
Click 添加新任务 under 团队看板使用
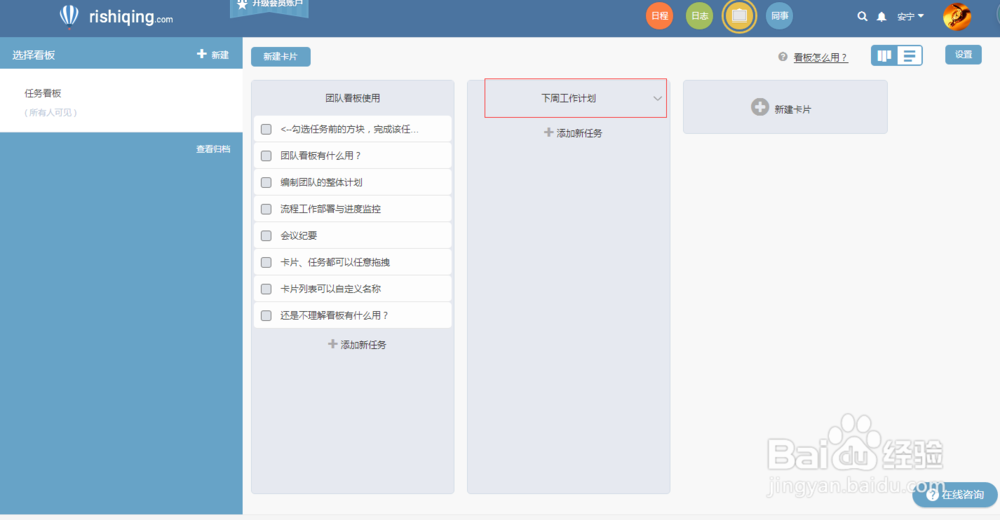coord(357,345)
